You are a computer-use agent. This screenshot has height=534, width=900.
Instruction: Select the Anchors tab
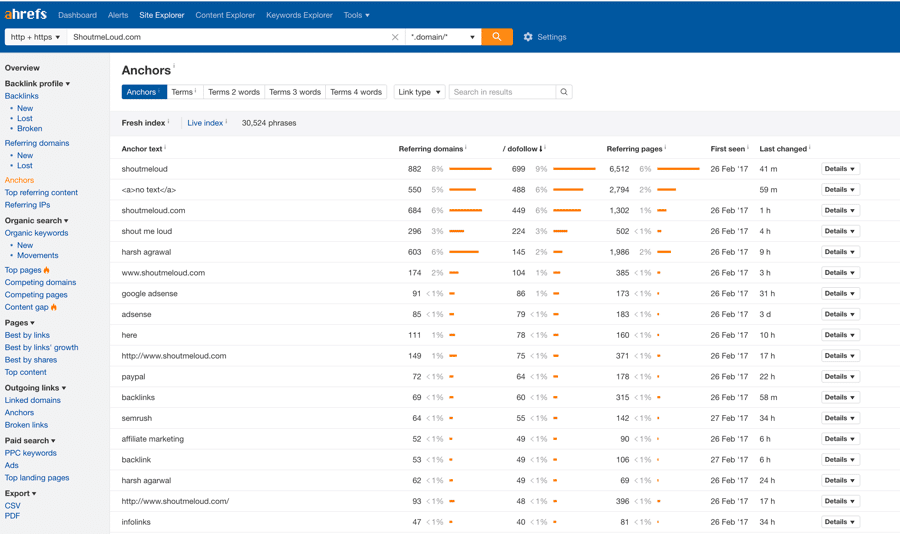click(x=144, y=92)
